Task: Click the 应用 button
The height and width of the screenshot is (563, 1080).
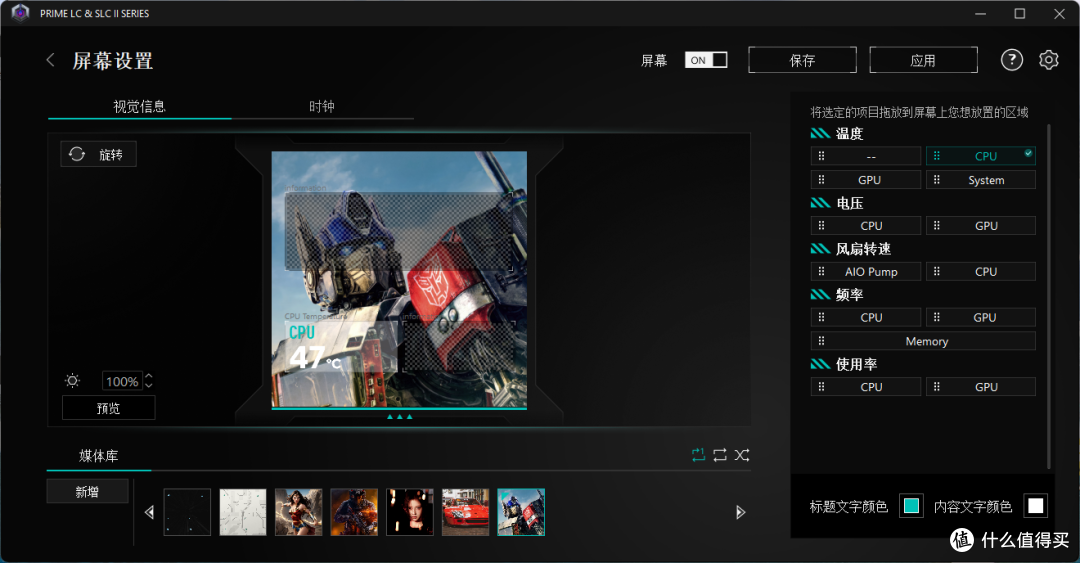Action: [x=923, y=60]
